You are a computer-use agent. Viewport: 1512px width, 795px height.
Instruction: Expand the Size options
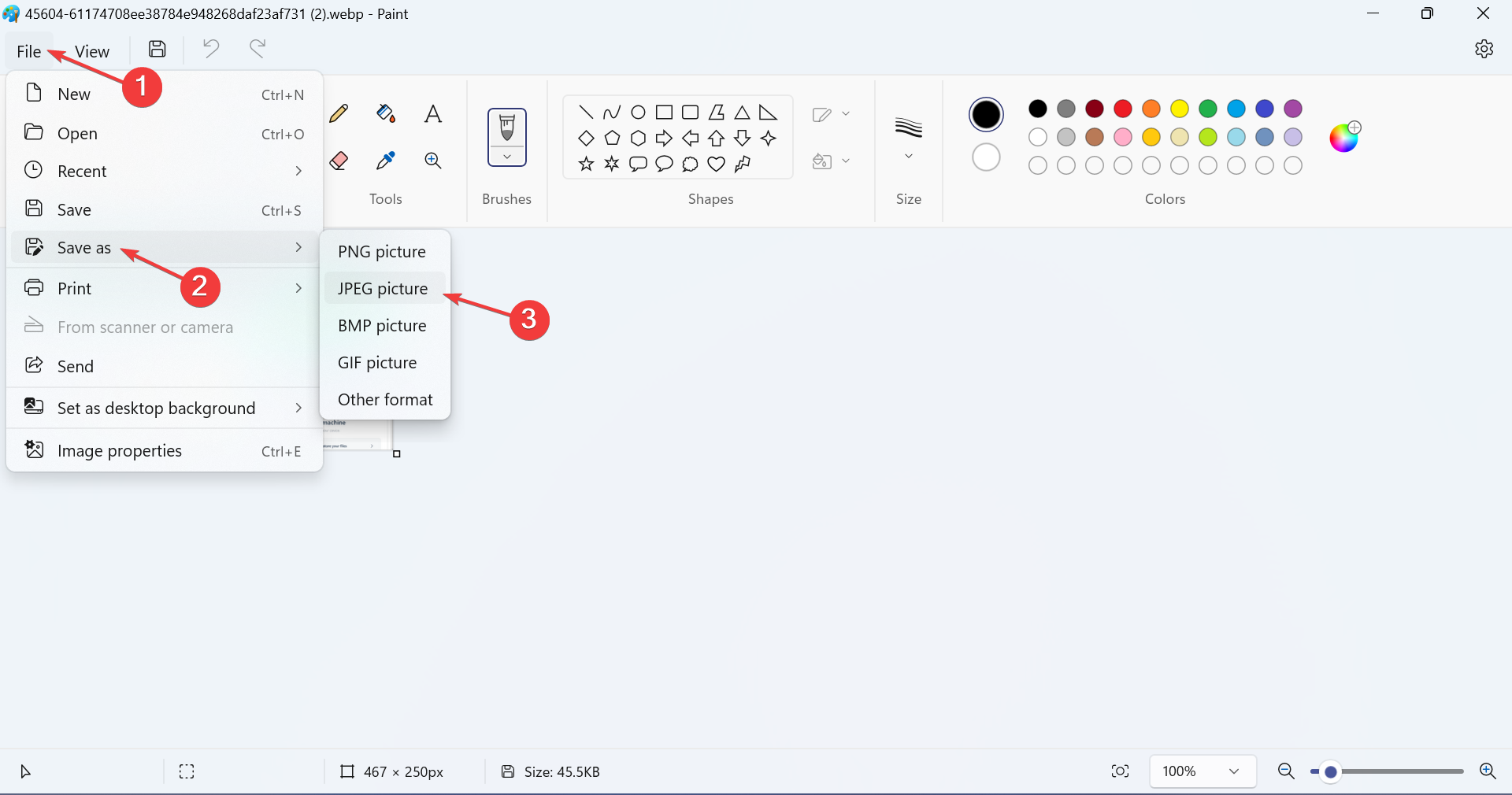[x=908, y=156]
